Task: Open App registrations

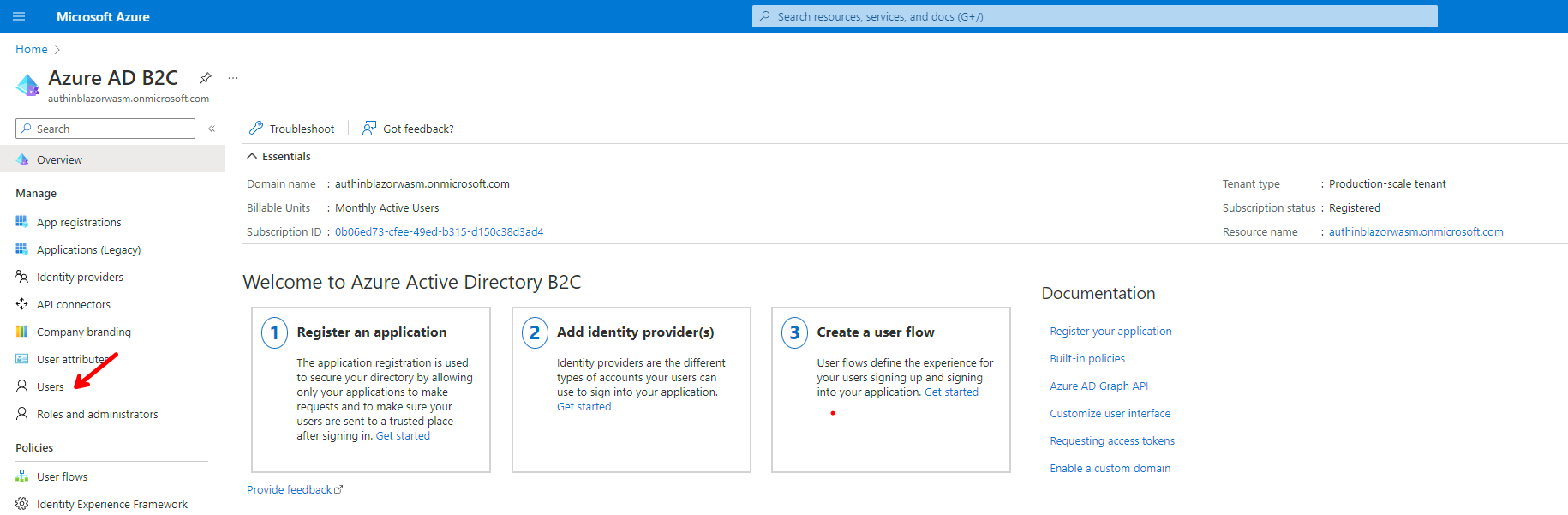Action: [79, 222]
